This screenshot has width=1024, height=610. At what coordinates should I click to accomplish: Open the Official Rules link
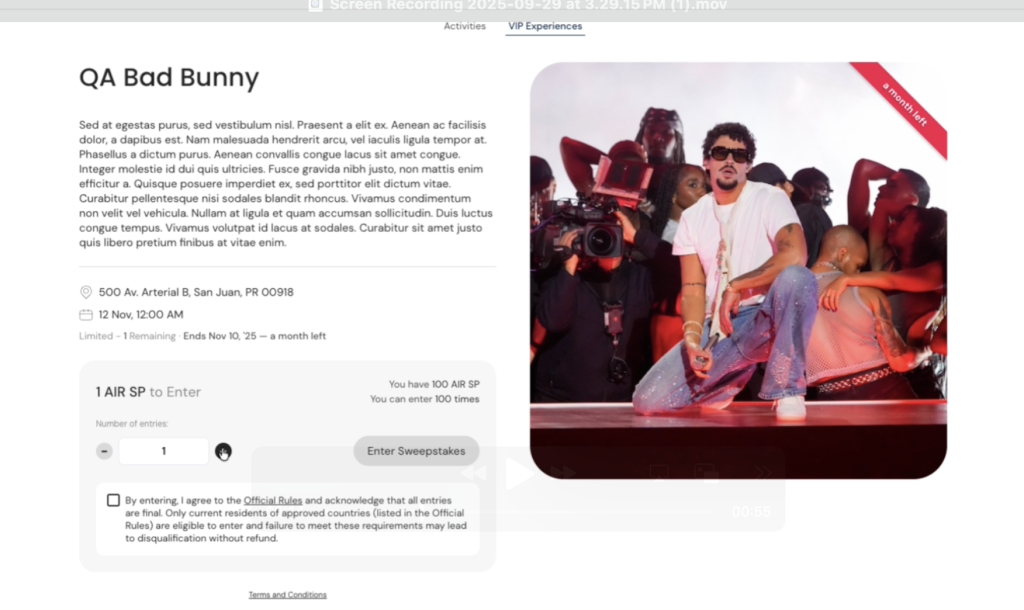(x=273, y=500)
